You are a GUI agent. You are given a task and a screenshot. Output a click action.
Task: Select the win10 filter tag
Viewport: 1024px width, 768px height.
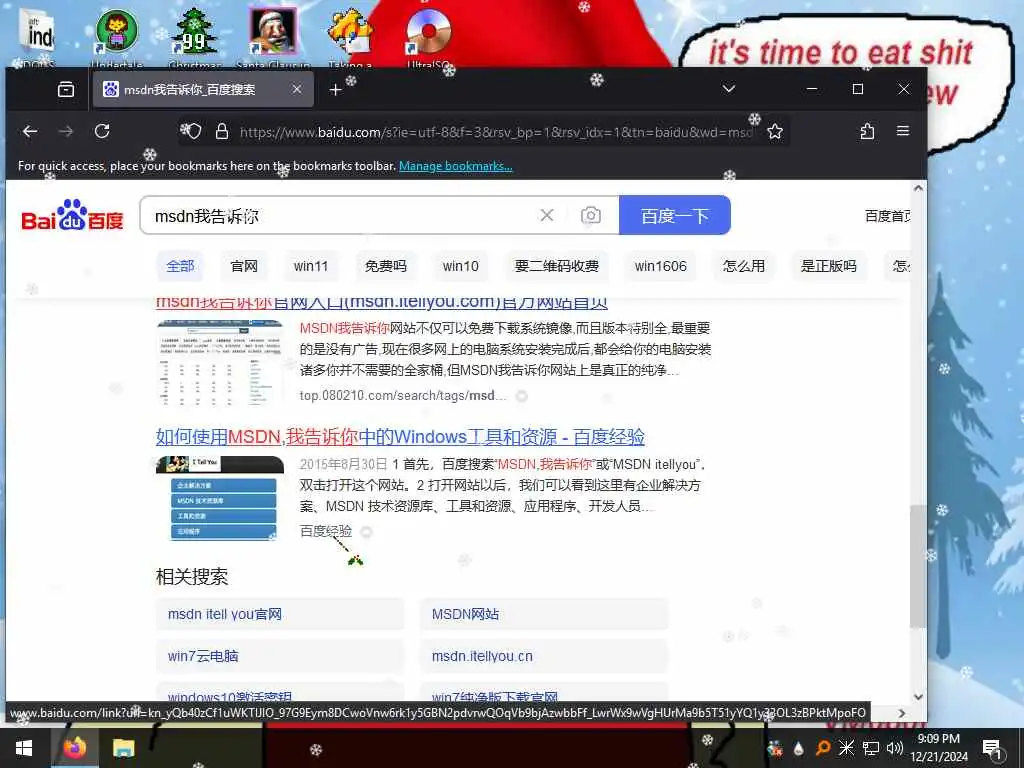460,266
